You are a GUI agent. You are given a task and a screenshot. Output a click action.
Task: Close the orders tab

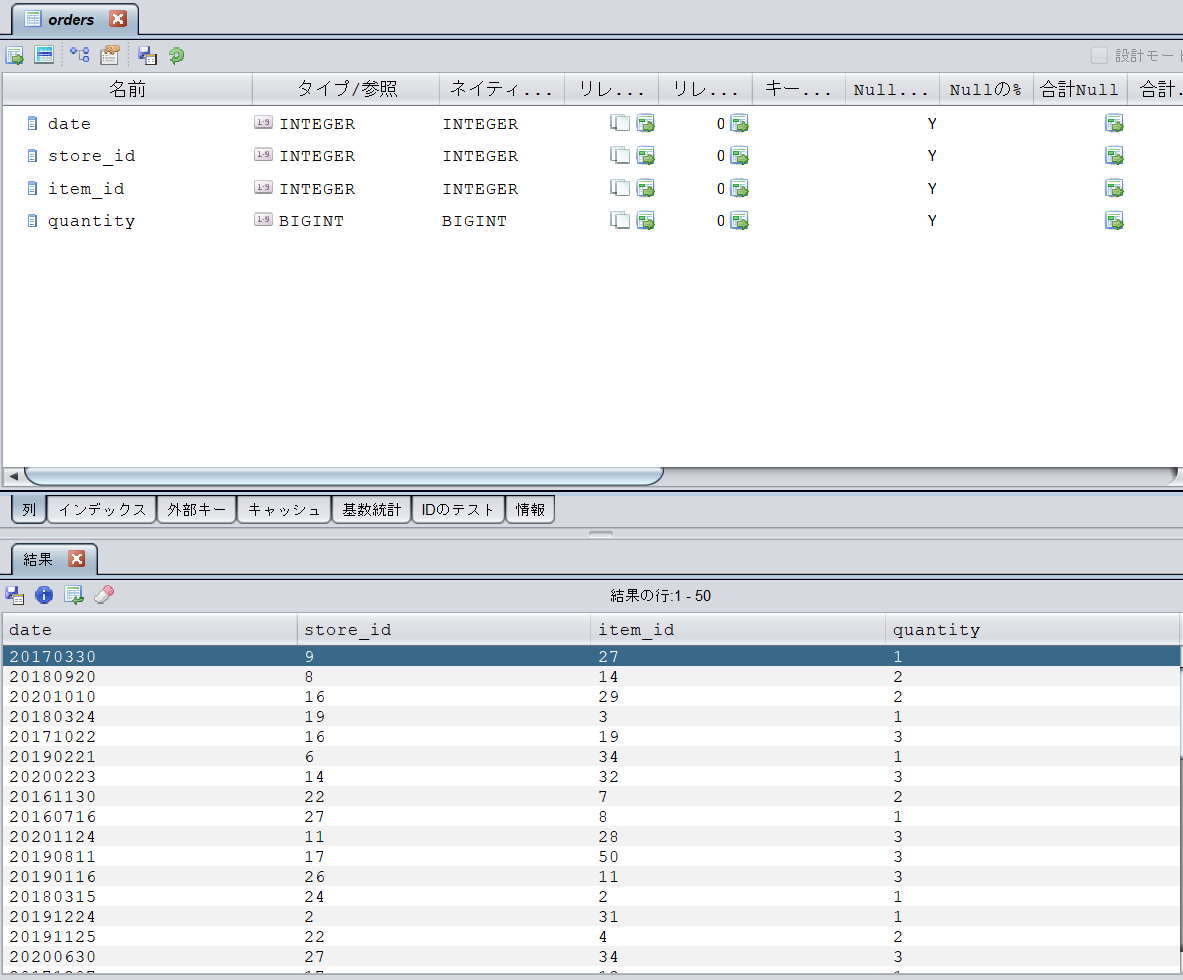click(118, 19)
